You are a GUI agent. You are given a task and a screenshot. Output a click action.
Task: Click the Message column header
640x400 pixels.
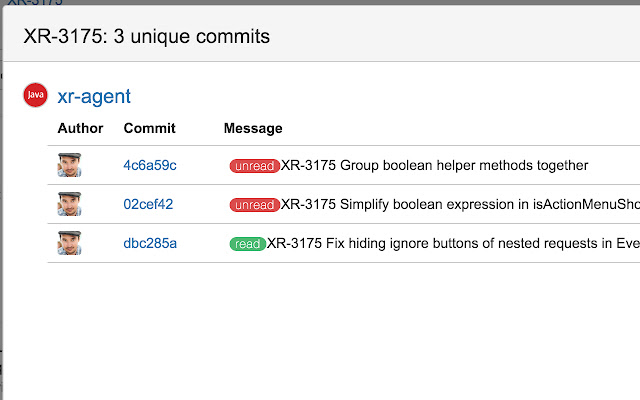253,128
